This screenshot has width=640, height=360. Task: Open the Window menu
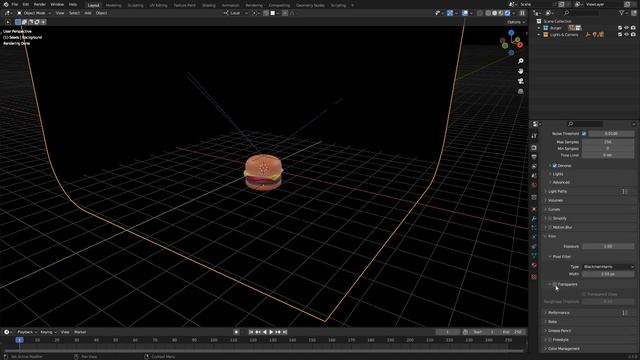(57, 4)
